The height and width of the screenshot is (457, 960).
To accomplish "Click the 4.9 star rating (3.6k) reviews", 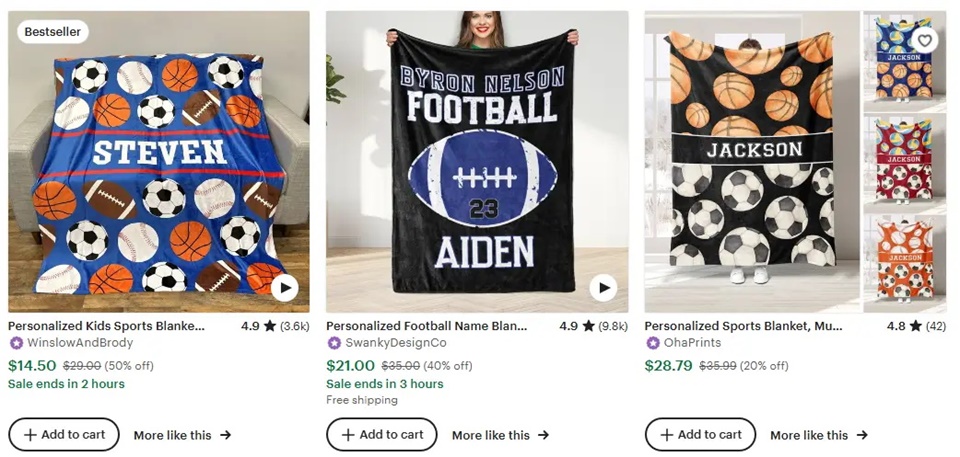I will (x=275, y=326).
